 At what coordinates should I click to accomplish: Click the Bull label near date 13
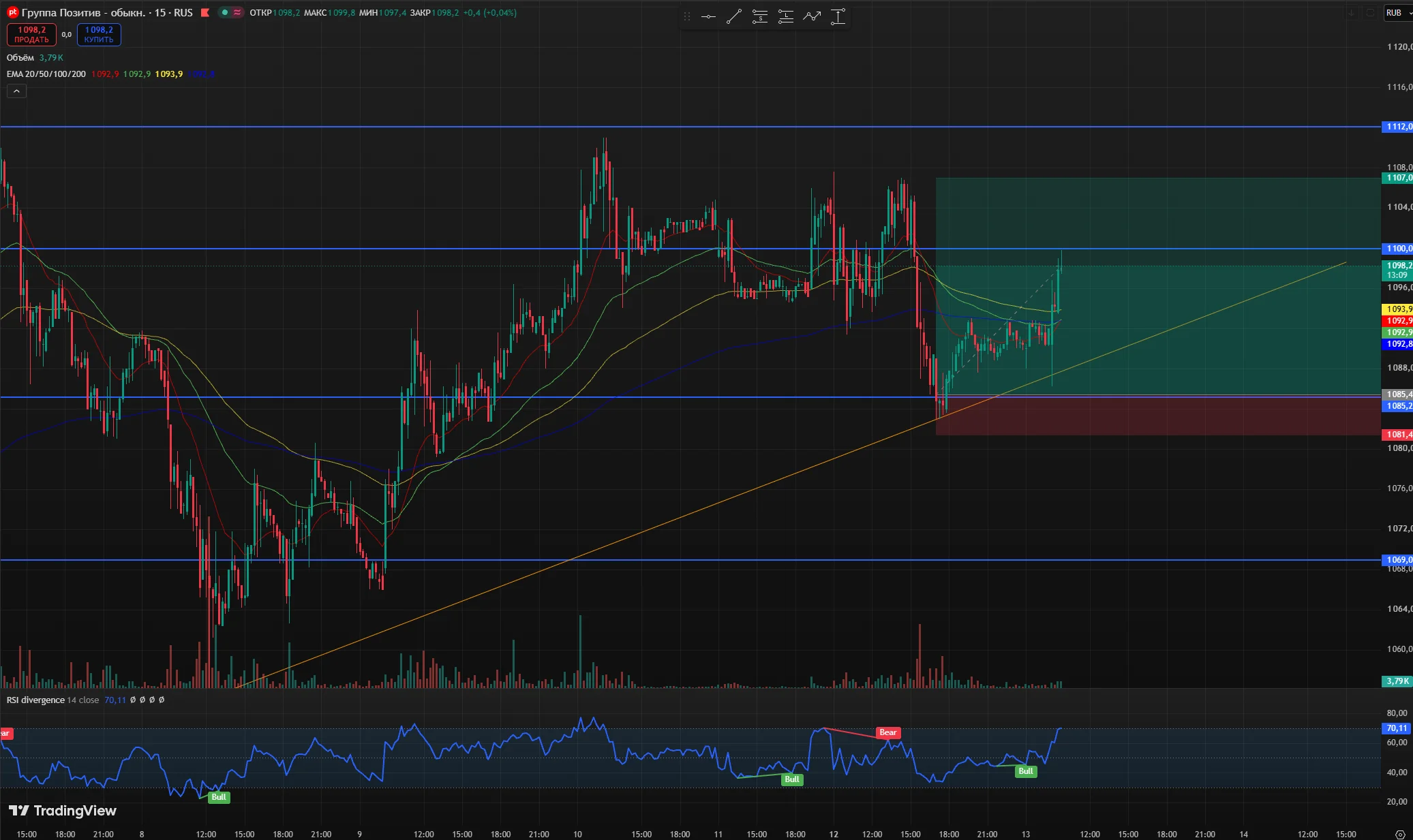pos(1026,771)
